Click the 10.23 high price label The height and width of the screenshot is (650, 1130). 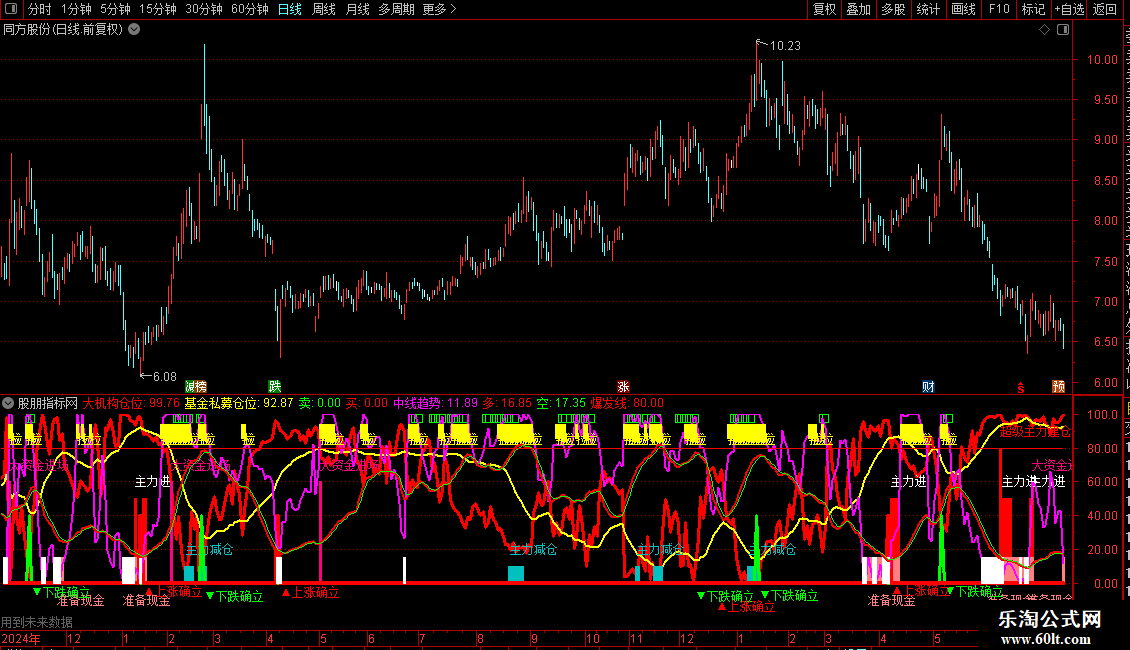(785, 45)
